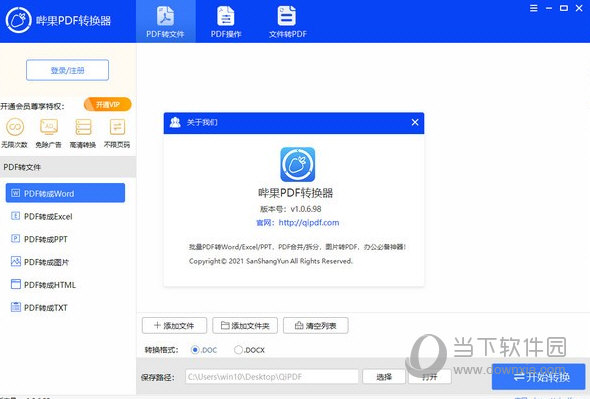Open the 文件转PDF tab
This screenshot has width=590, height=399.
[287, 21]
